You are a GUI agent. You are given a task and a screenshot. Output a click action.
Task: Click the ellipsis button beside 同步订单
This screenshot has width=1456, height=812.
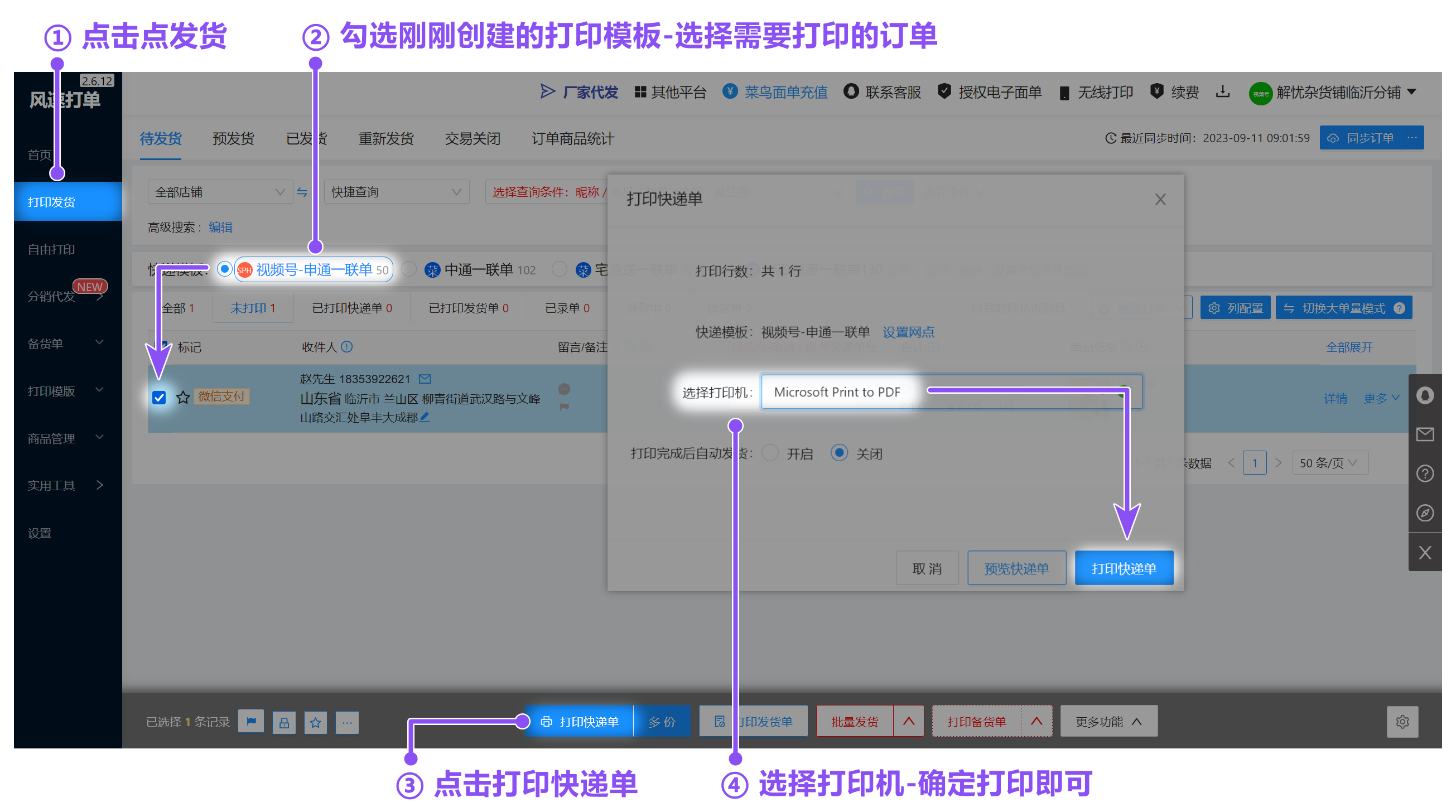(1412, 138)
